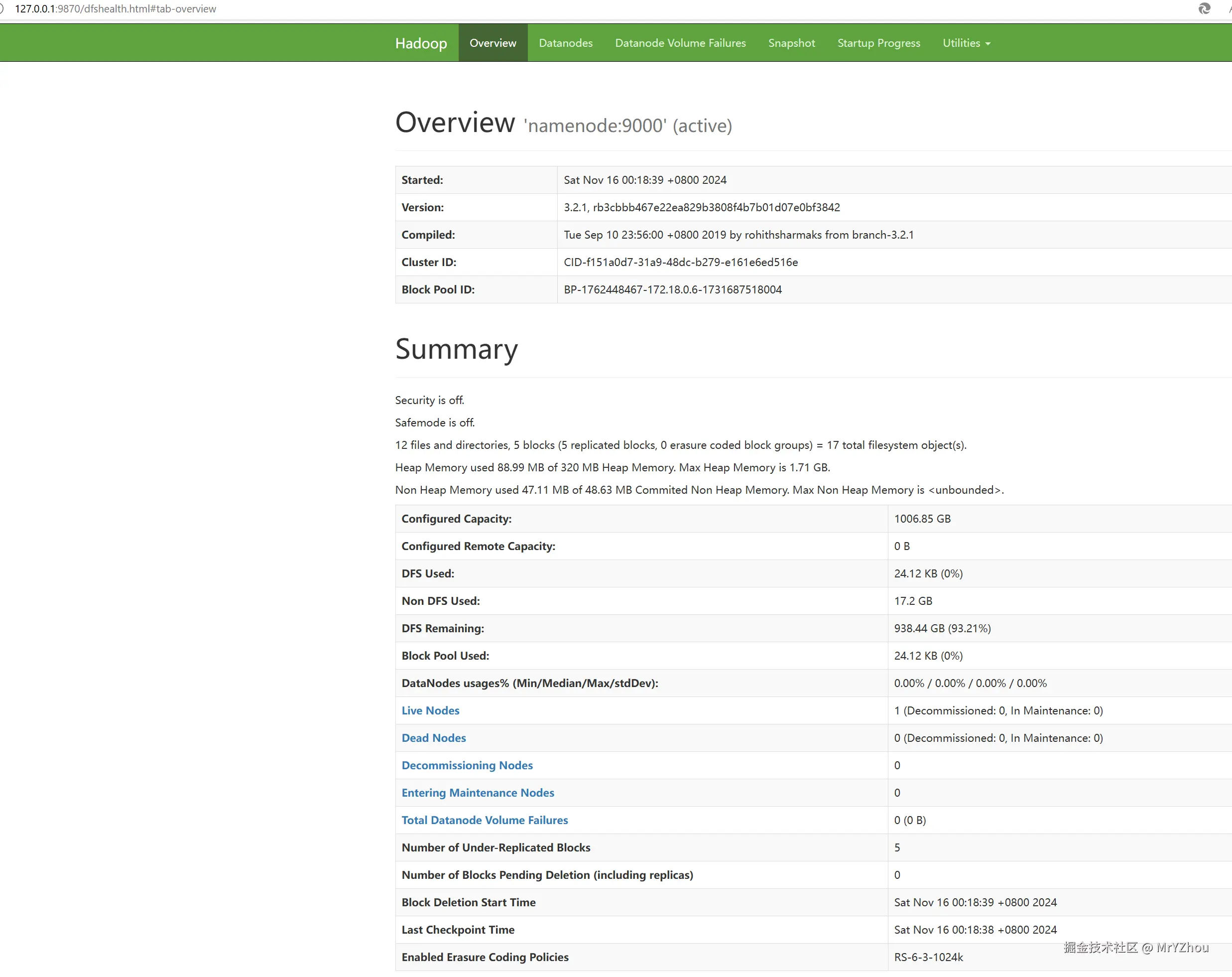Open the Datanodes tab
This screenshot has height=977, width=1232.
565,43
